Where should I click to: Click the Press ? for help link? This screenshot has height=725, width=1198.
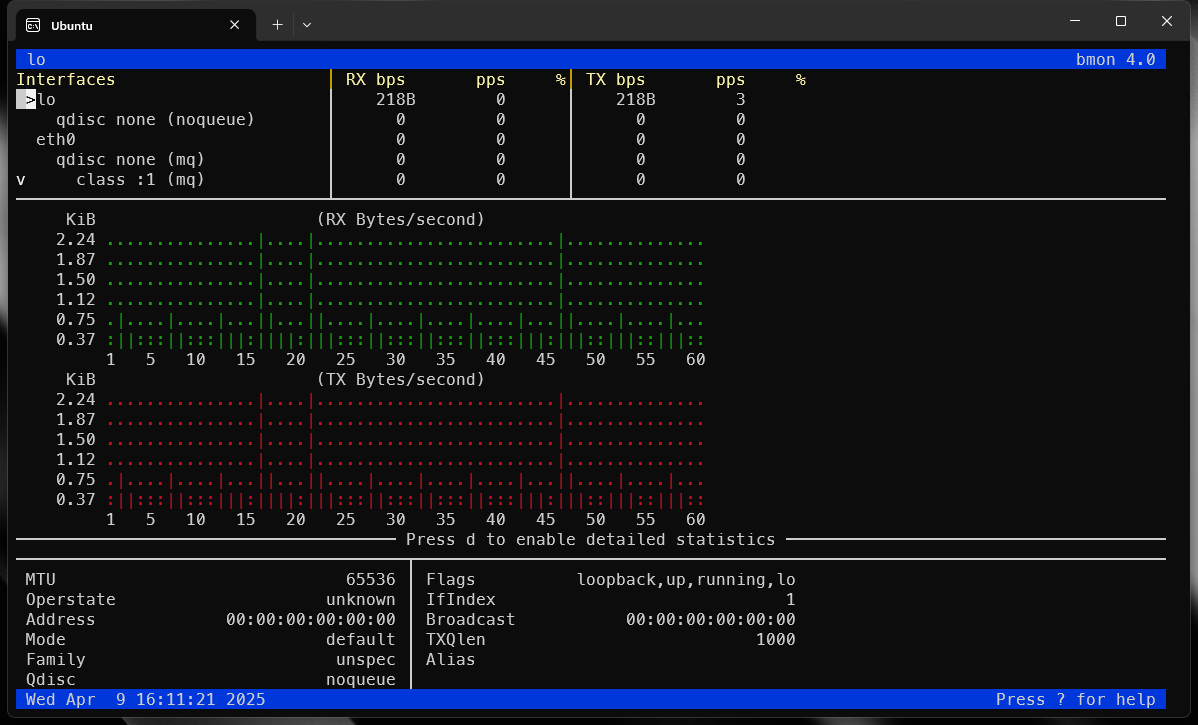(1077, 699)
